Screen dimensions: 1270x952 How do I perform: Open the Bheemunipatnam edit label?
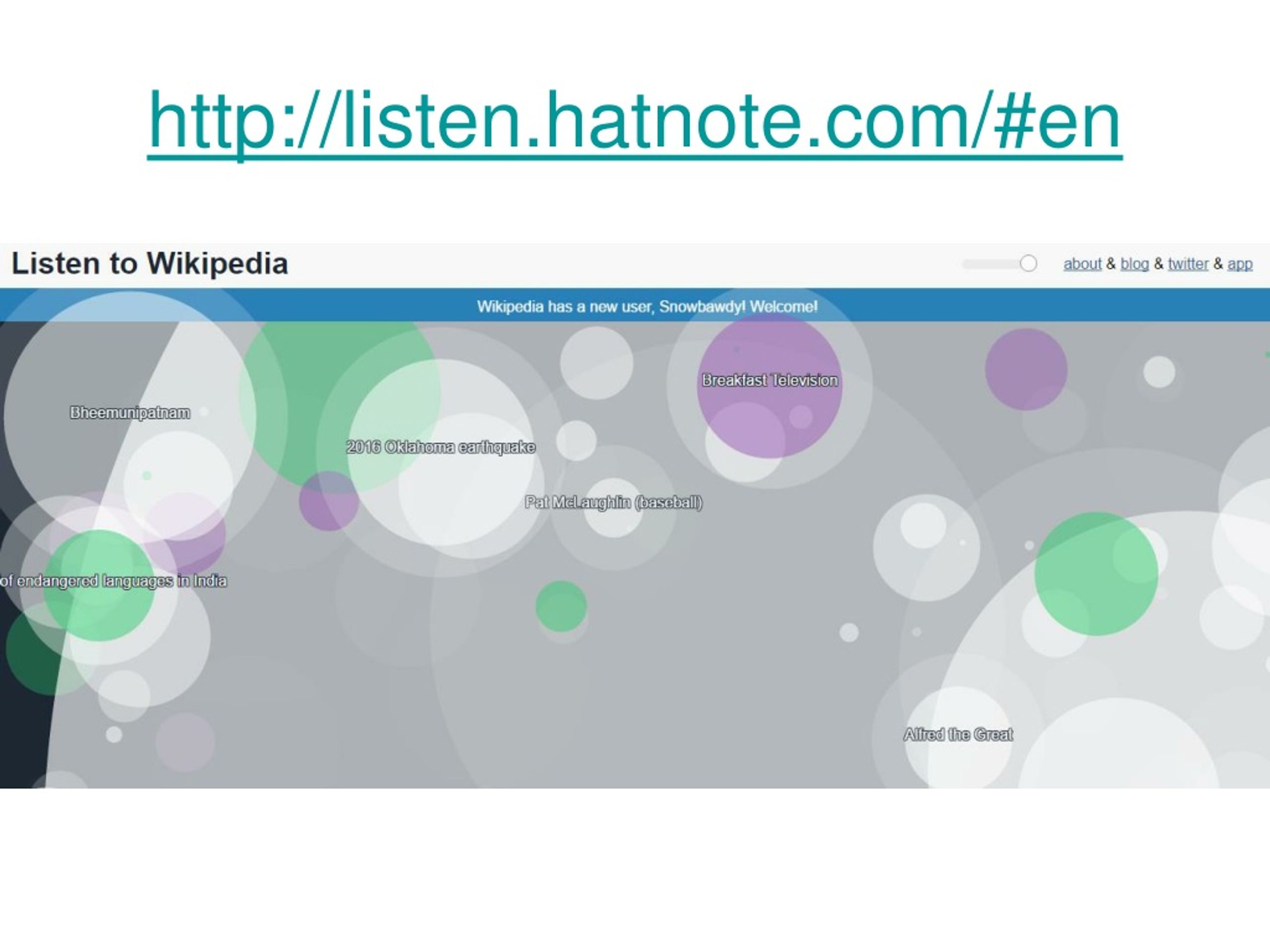[130, 413]
